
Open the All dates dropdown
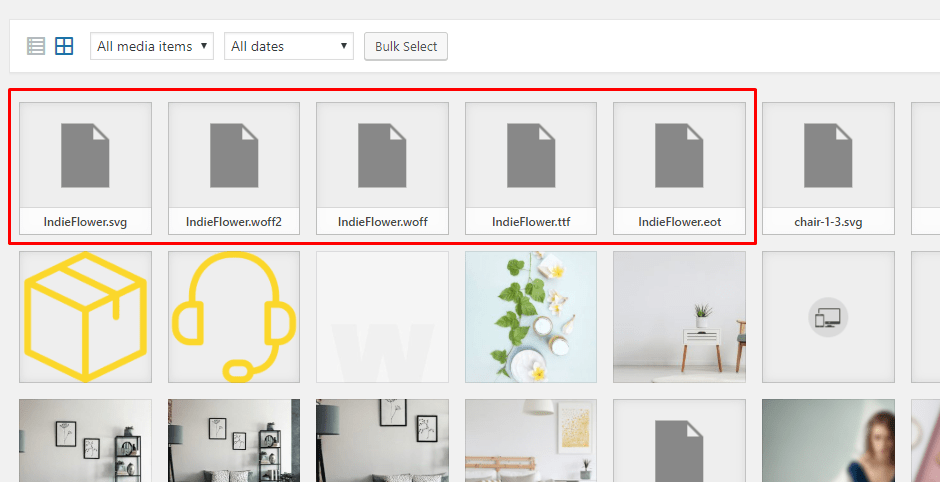point(289,46)
